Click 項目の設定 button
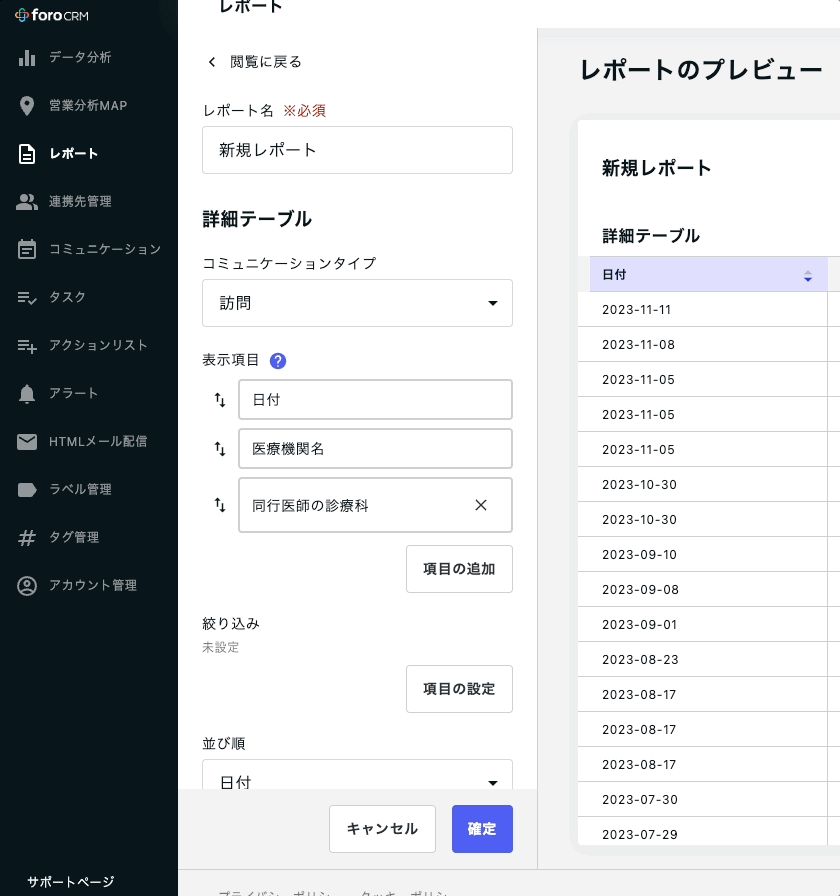Screen dimensions: 840x896 [x=459, y=689]
